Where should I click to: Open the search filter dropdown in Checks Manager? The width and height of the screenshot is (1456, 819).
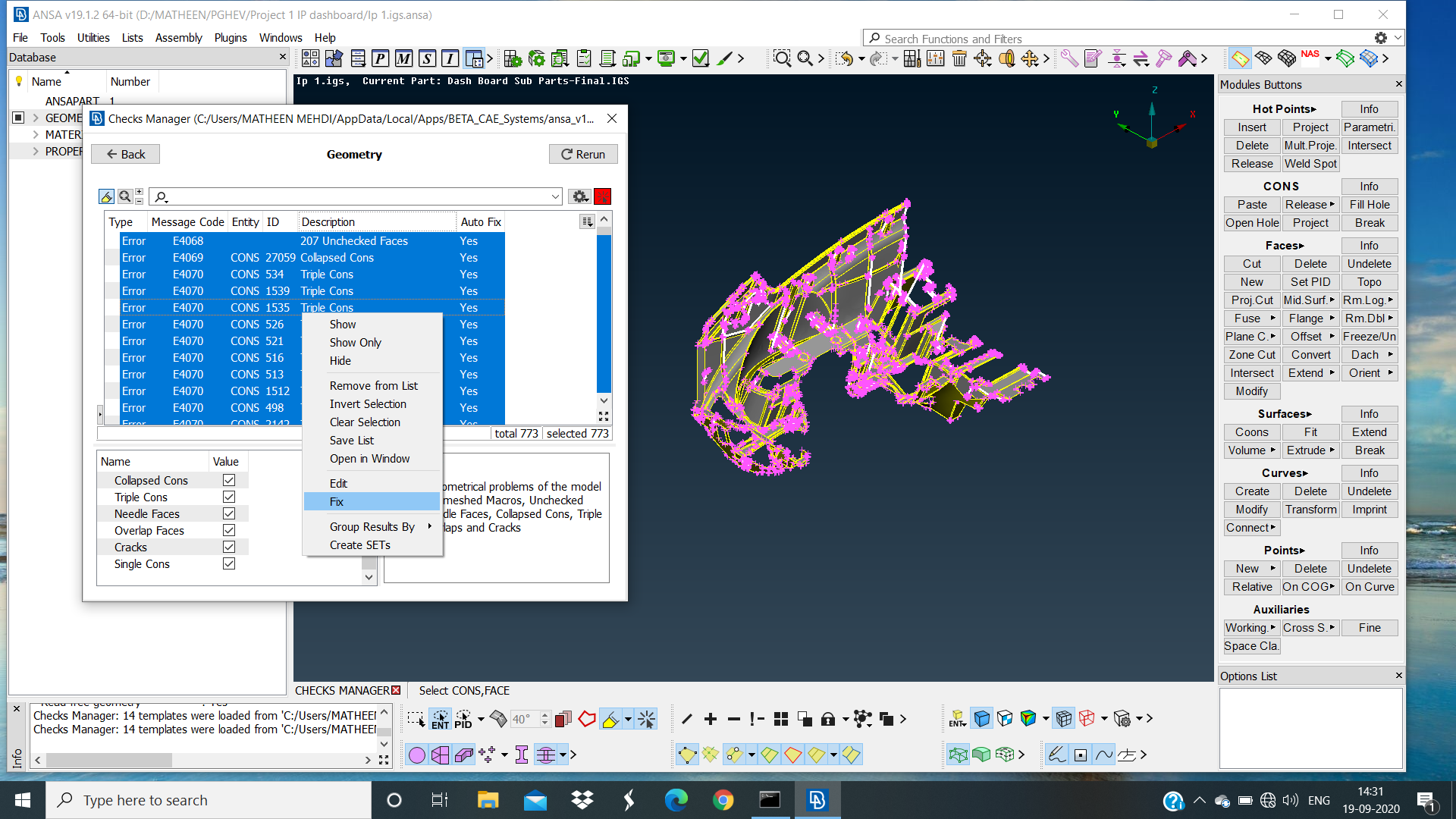(556, 196)
